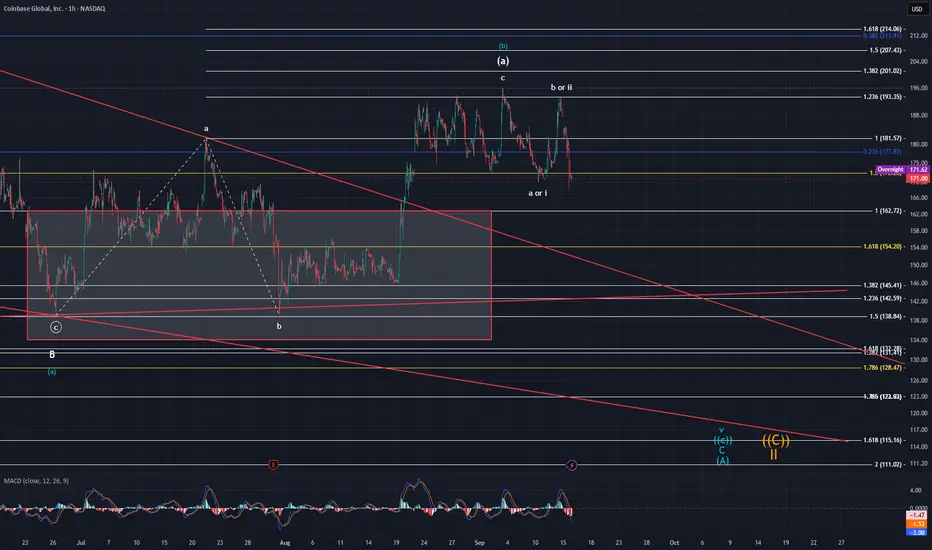Click the white '(a)' wave label at top

pos(503,61)
